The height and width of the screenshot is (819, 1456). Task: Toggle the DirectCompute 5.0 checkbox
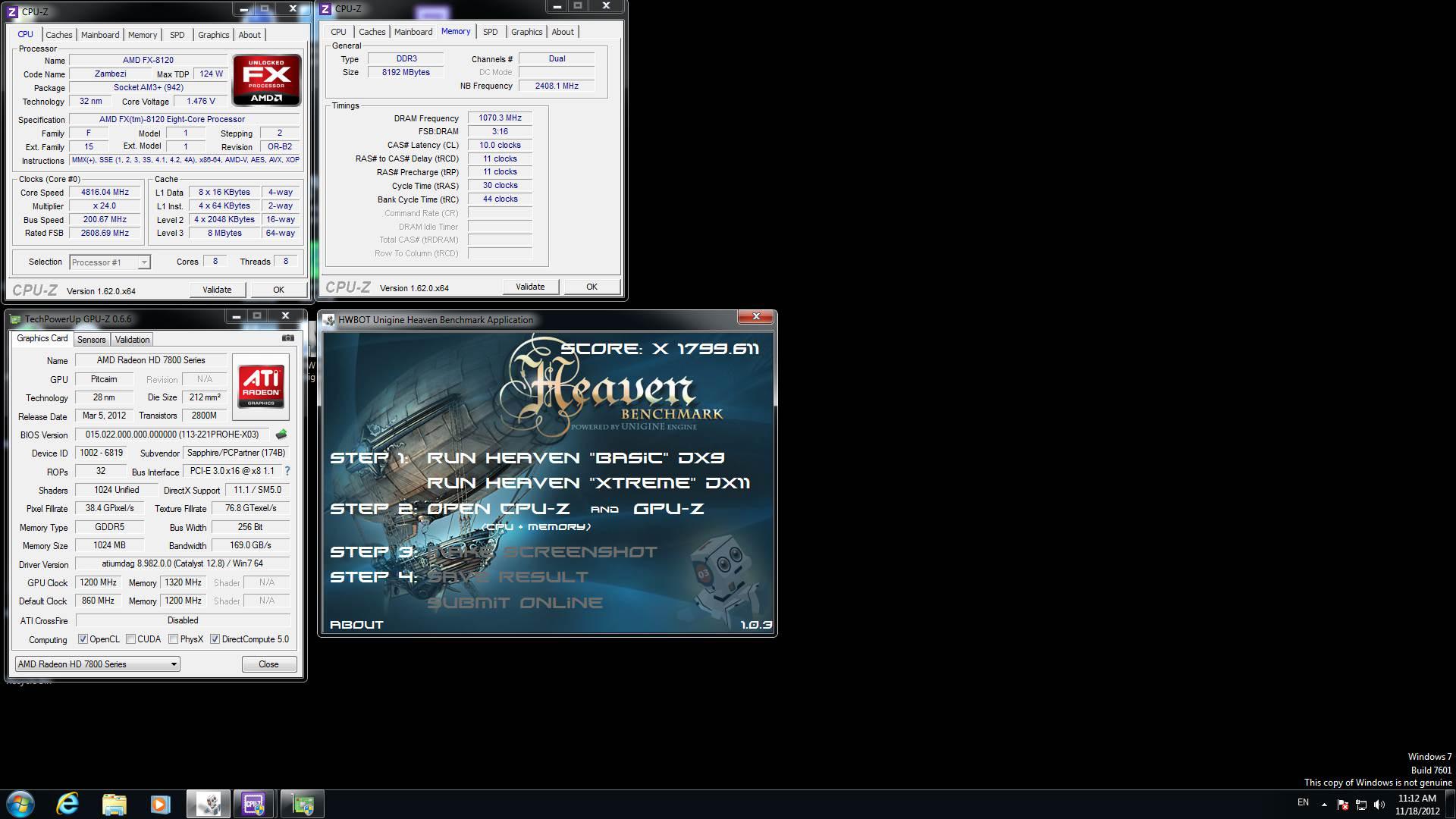pos(215,639)
